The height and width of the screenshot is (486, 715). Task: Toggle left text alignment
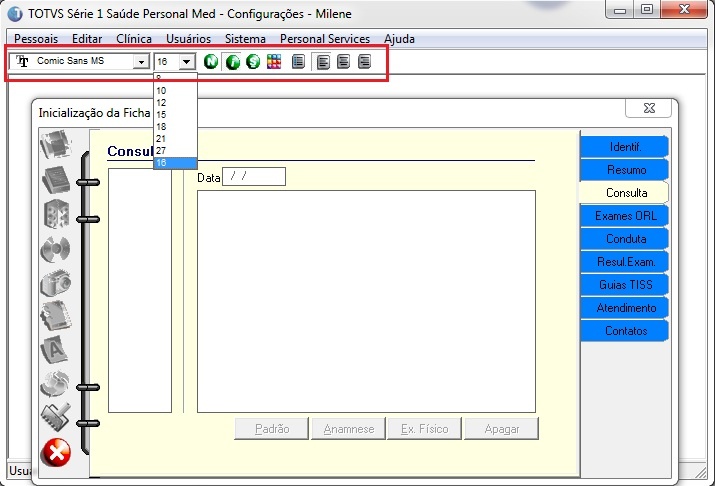tap(323, 61)
